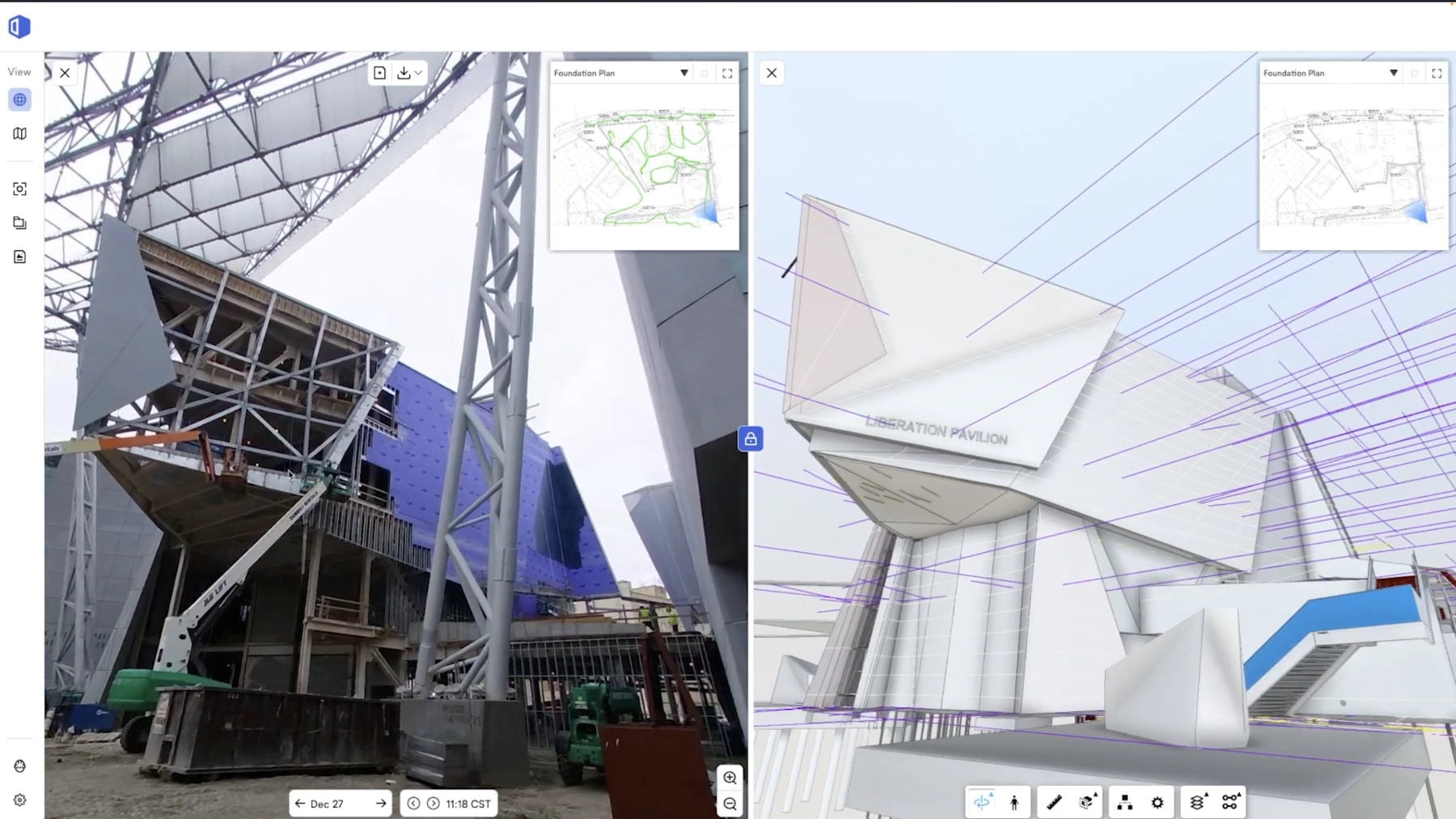Open the section box tool
The height and width of the screenshot is (819, 1456).
[1088, 802]
